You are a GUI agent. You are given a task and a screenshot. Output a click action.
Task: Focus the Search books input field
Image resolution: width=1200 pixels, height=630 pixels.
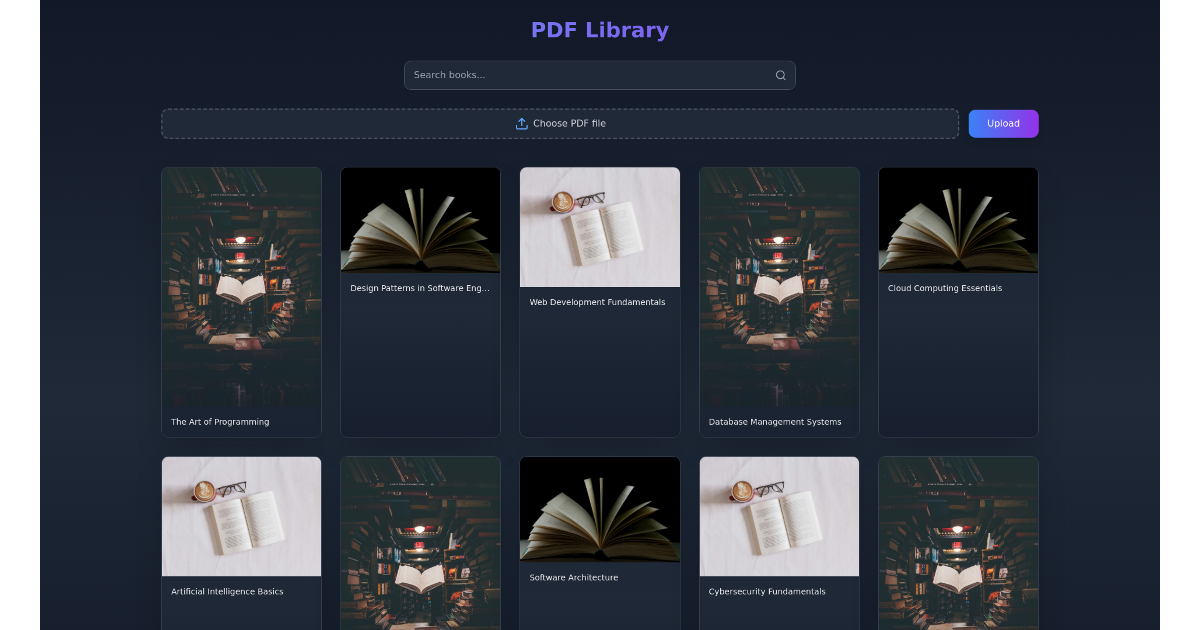click(590, 75)
